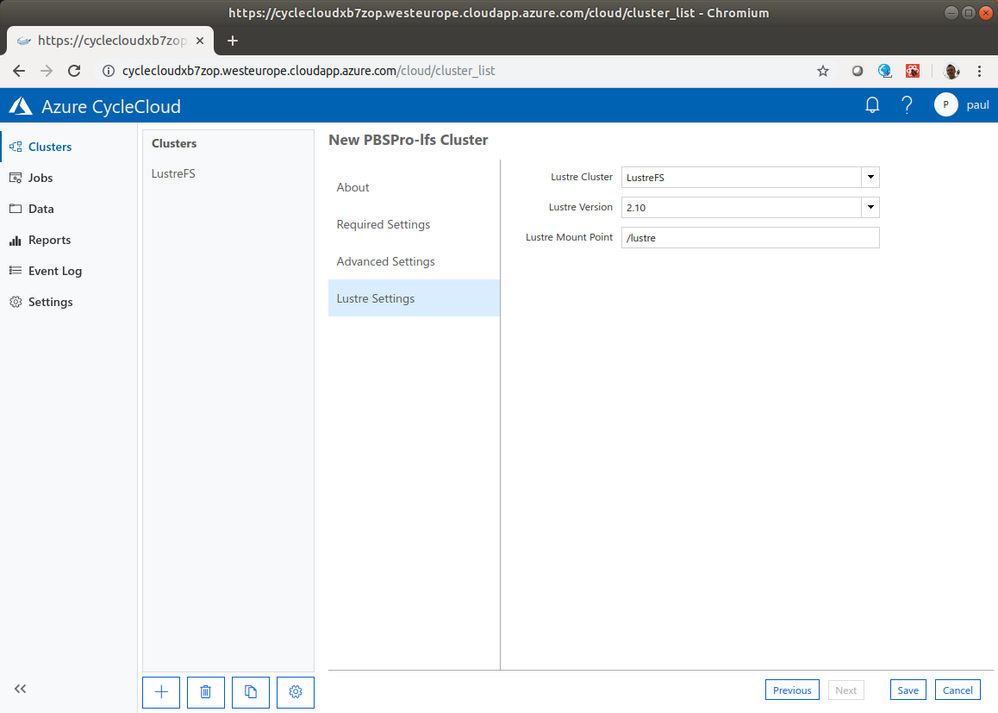The width and height of the screenshot is (998, 713).
Task: Click the Cancel button
Action: point(957,690)
